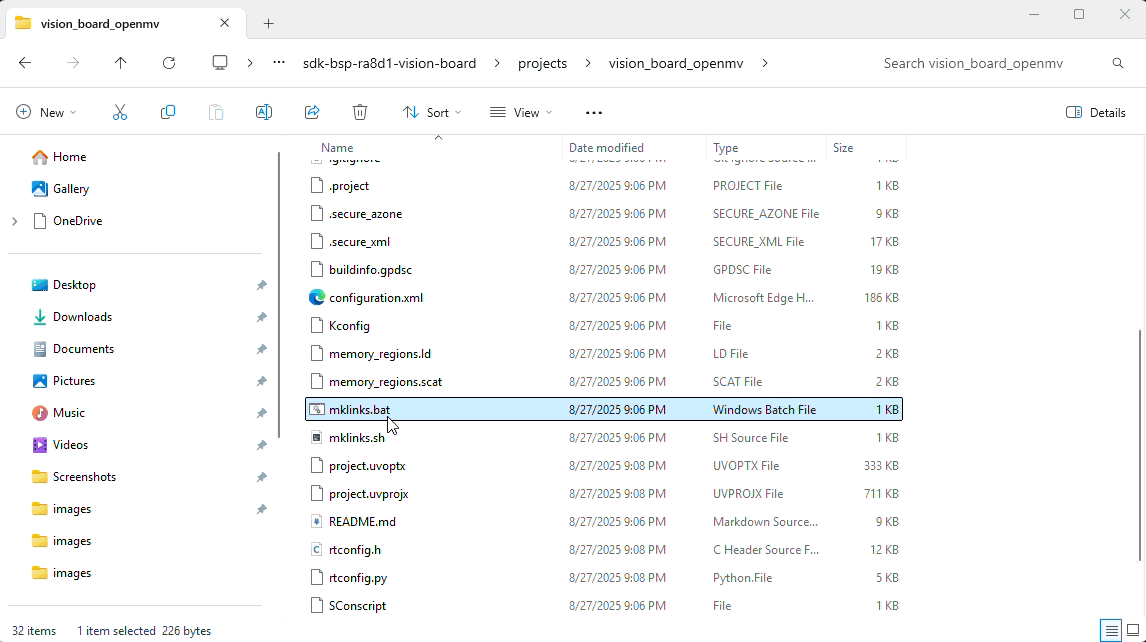Open the View dropdown menu
This screenshot has width=1146, height=642.
pyautogui.click(x=521, y=113)
